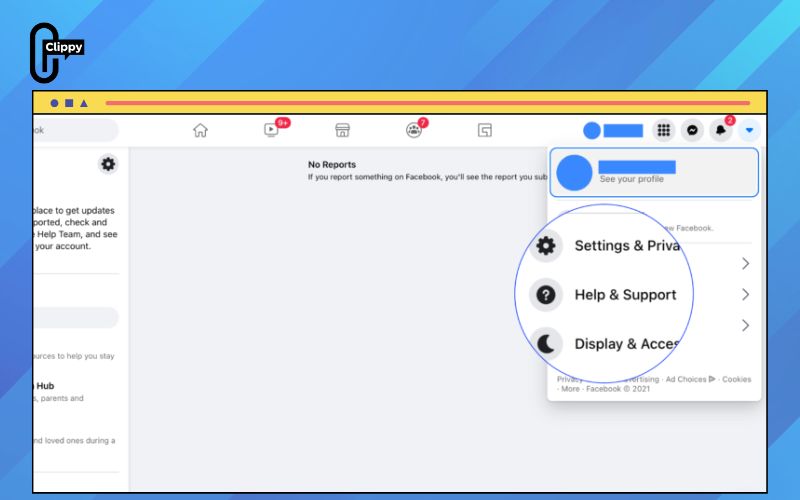Open the Gaming tab icon
Viewport: 800px width, 500px height.
click(485, 131)
